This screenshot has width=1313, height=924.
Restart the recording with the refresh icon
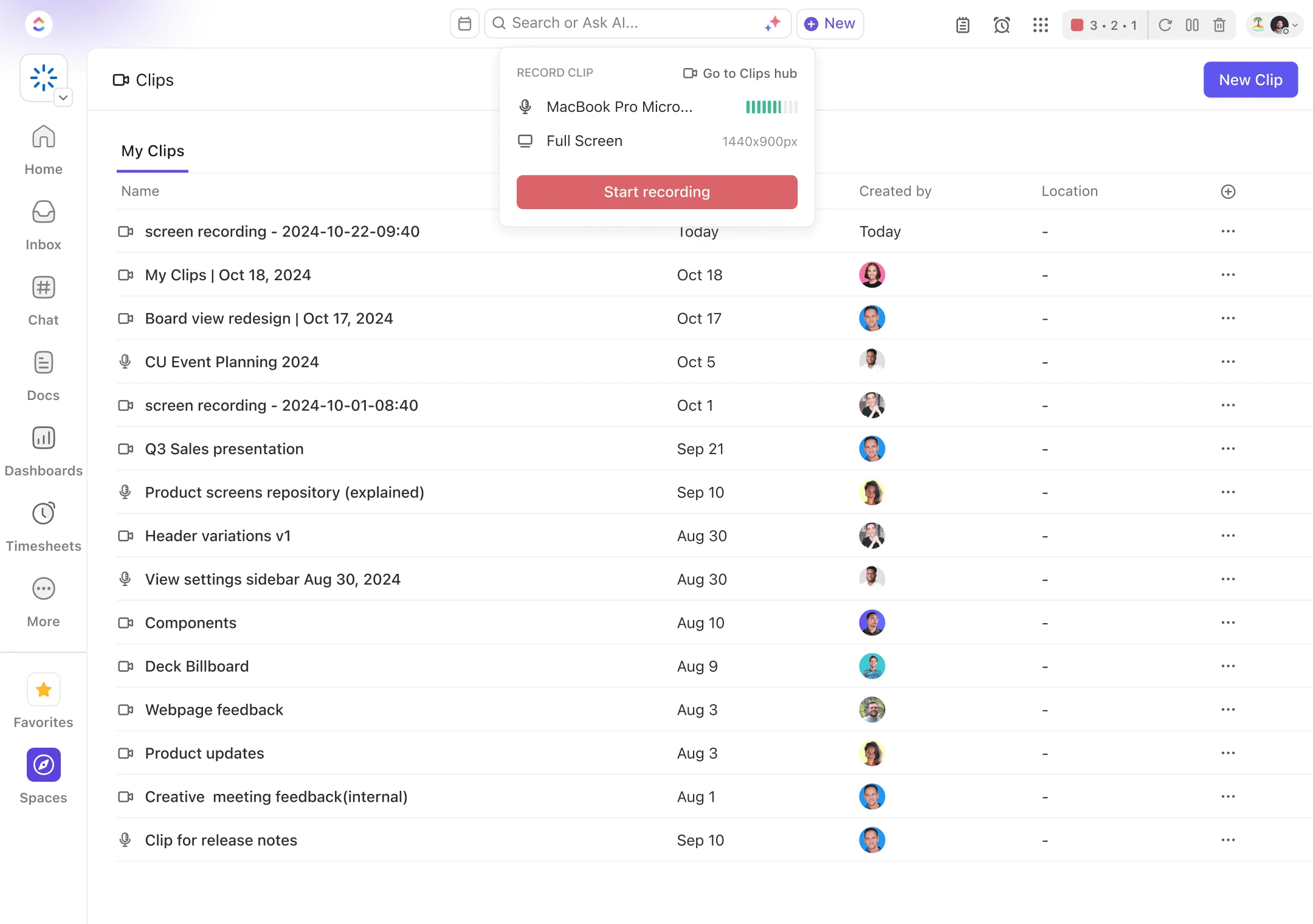1165,25
